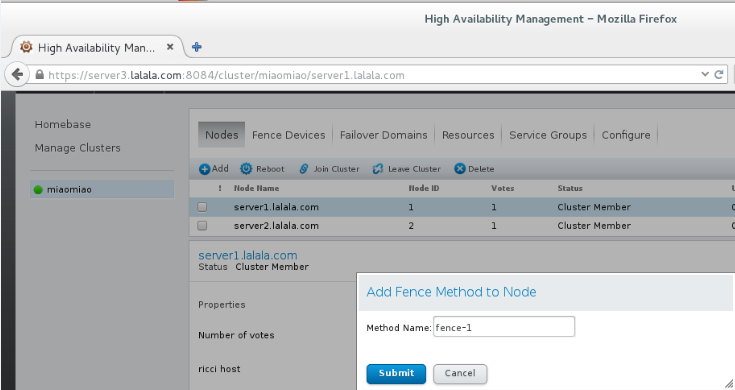The height and width of the screenshot is (390, 735).
Task: Click Cluster Member status for server1 row
Action: pos(594,207)
